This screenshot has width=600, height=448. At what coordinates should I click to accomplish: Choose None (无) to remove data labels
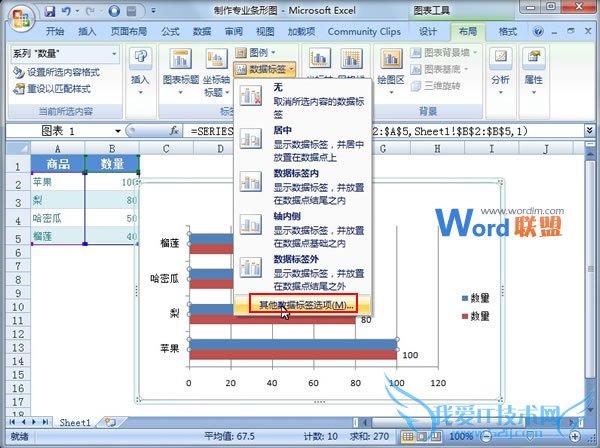pyautogui.click(x=302, y=100)
